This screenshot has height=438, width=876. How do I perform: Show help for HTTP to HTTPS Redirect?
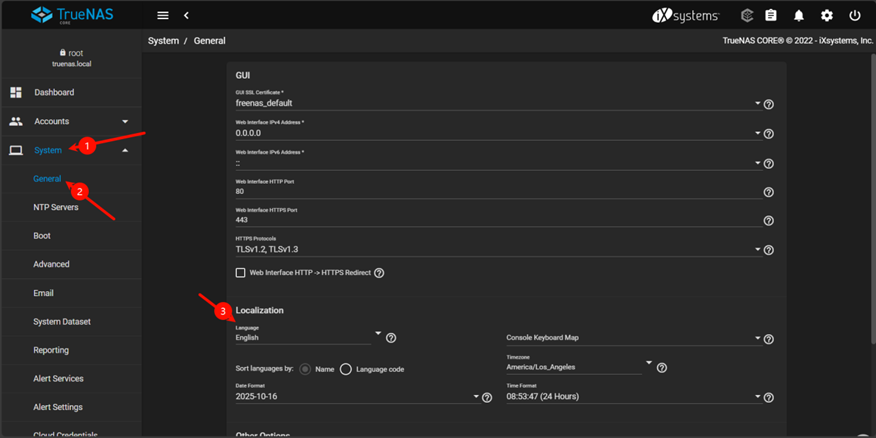point(379,273)
